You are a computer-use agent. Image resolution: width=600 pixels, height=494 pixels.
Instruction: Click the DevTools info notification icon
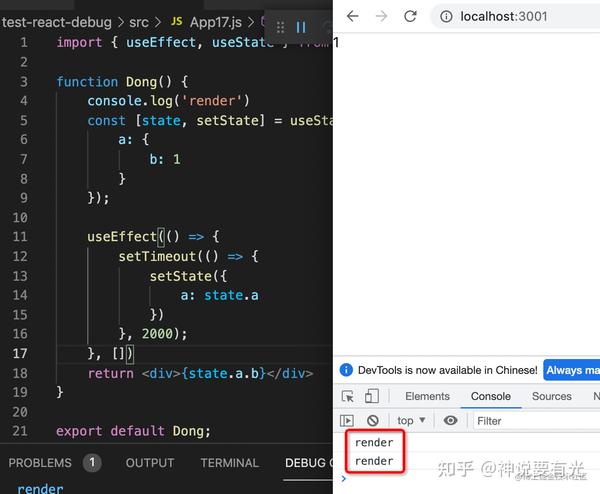[x=346, y=370]
